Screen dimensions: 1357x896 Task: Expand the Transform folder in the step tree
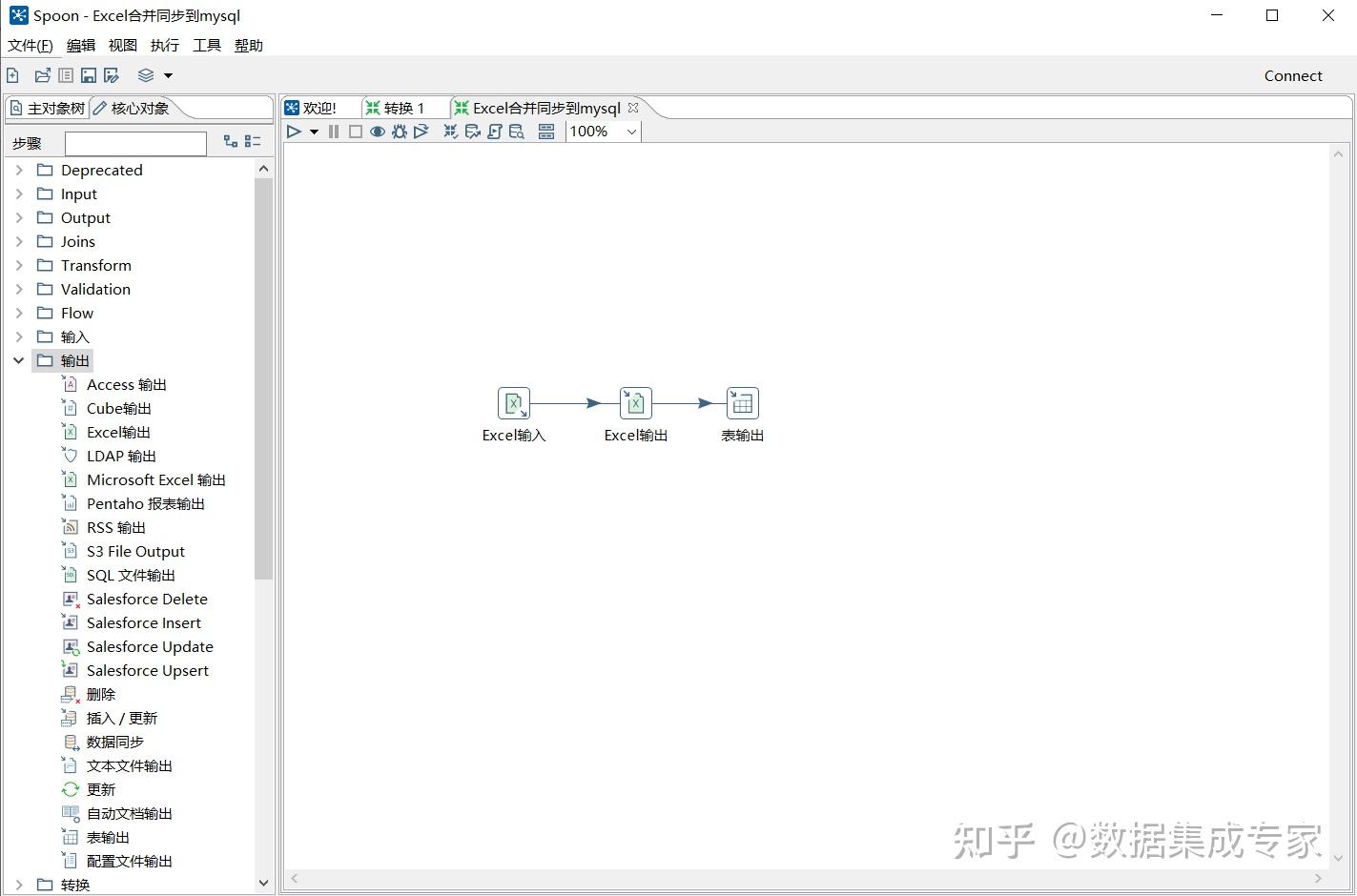pyautogui.click(x=19, y=265)
